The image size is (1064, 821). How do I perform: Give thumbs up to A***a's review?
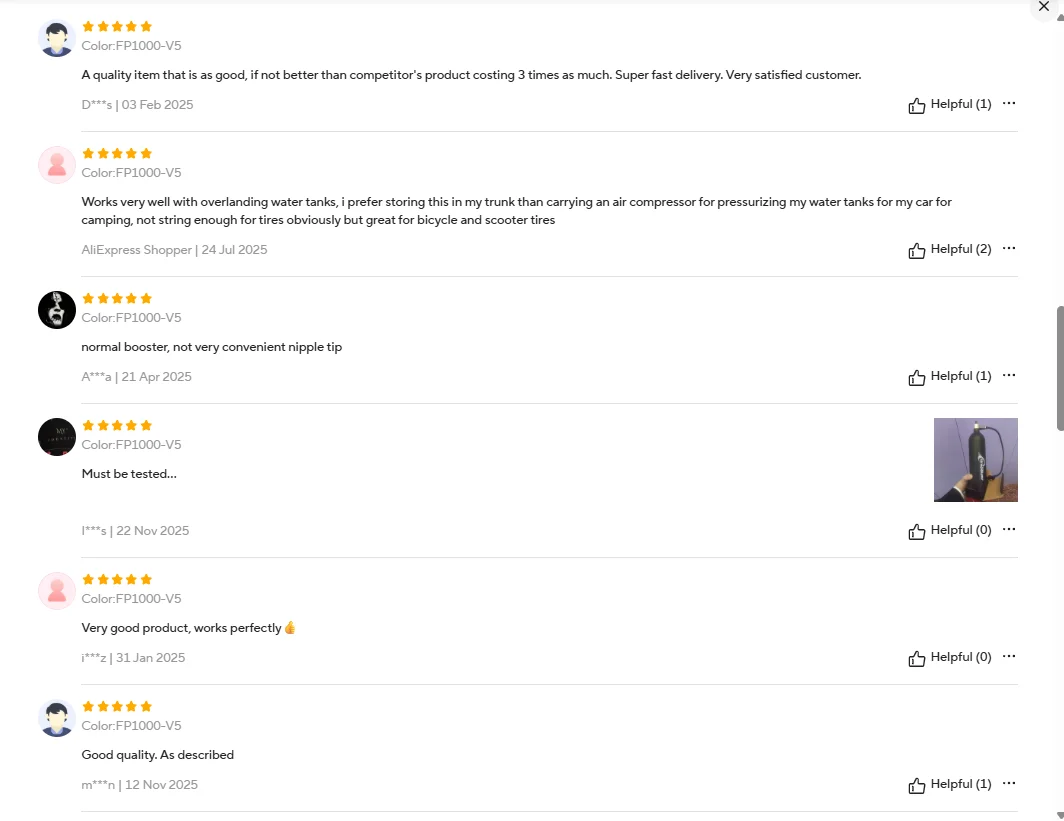click(949, 377)
